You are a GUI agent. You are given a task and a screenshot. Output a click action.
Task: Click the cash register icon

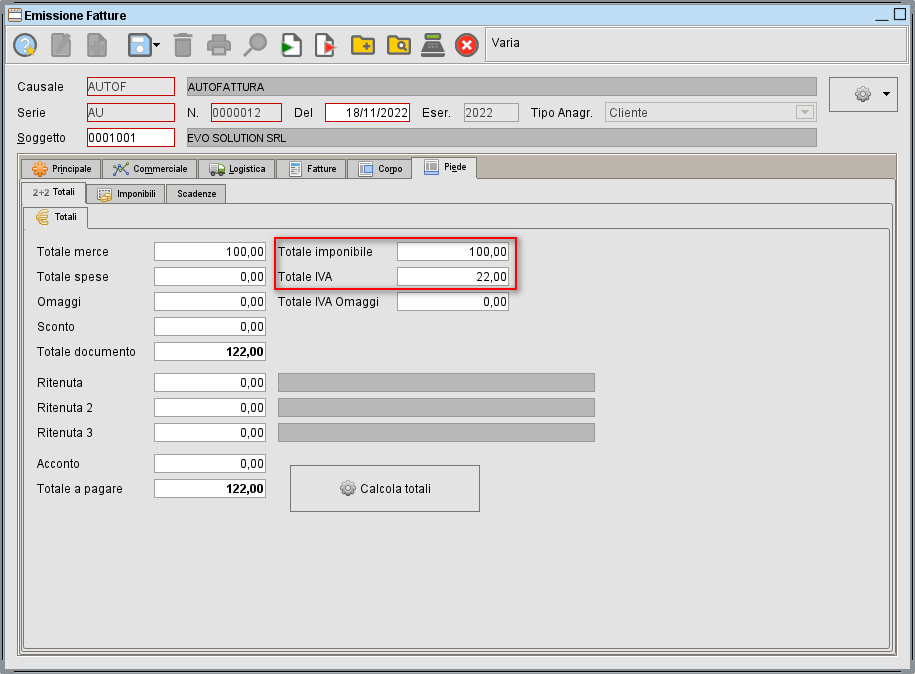[x=433, y=44]
